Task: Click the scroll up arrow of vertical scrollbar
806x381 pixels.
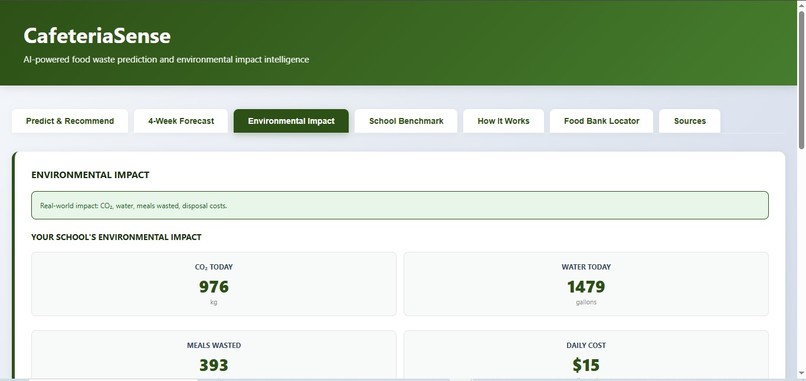Action: (801, 5)
